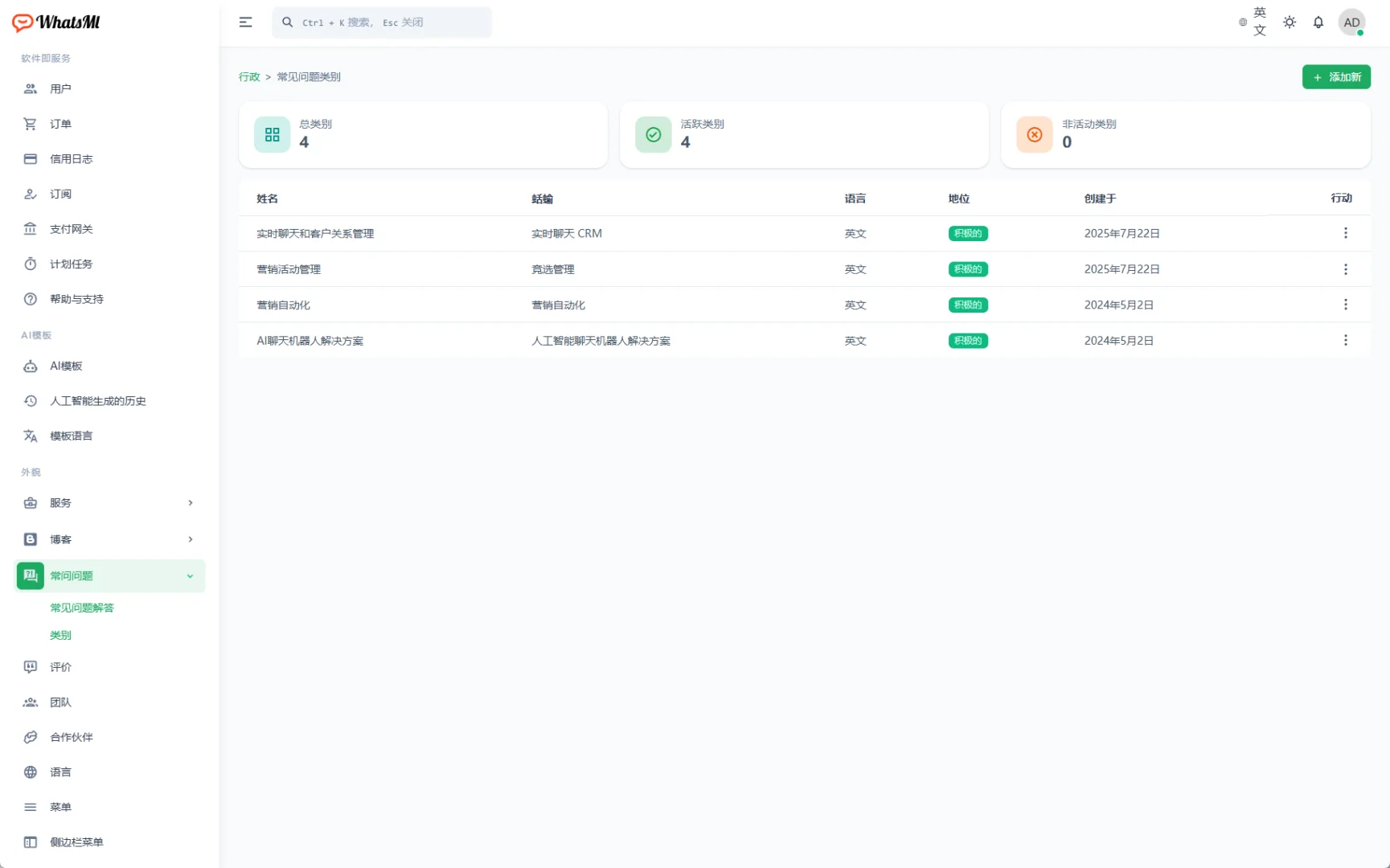The image size is (1390, 868).
Task: Open notifications bell
Action: (x=1318, y=23)
